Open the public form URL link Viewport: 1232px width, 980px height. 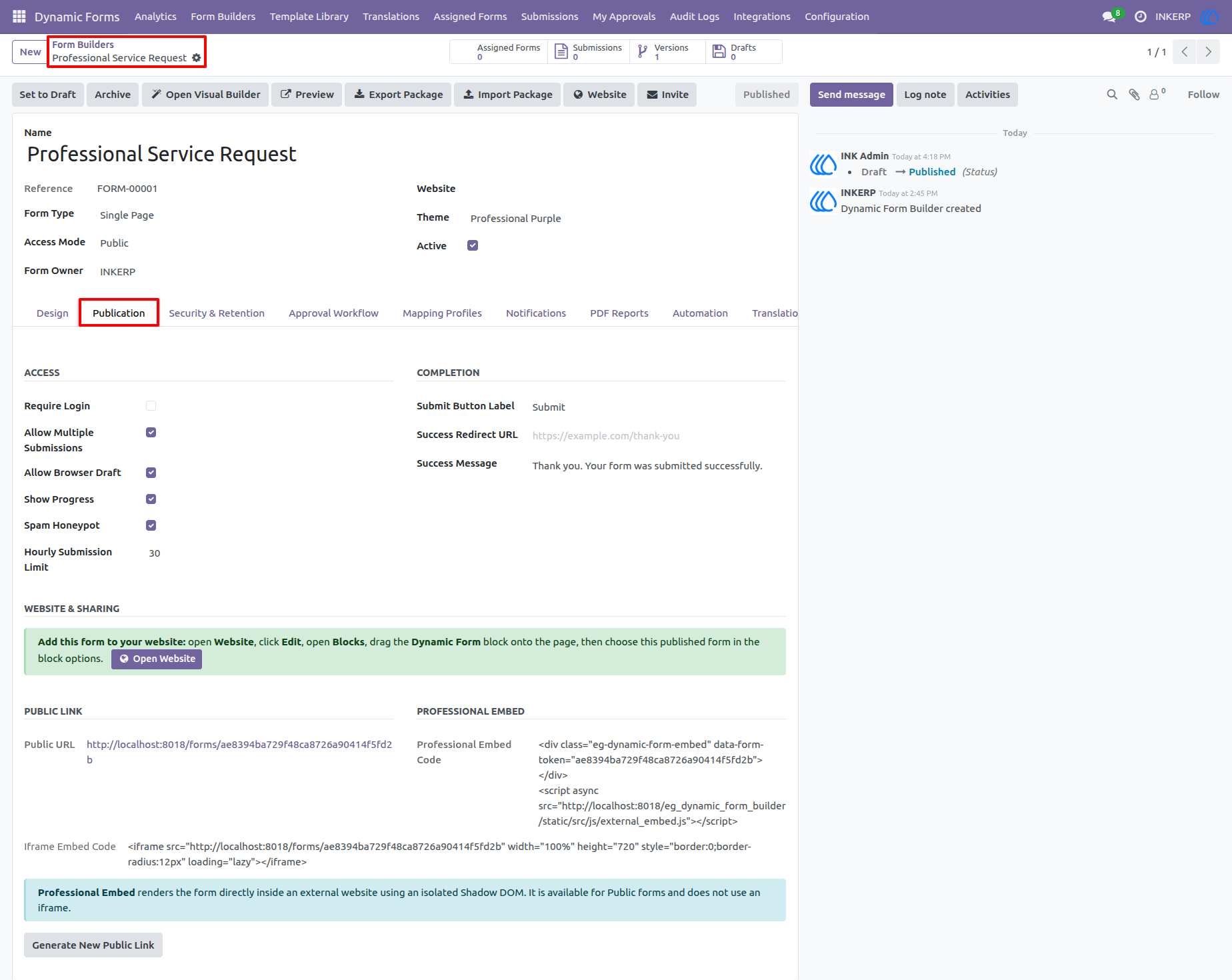point(239,752)
